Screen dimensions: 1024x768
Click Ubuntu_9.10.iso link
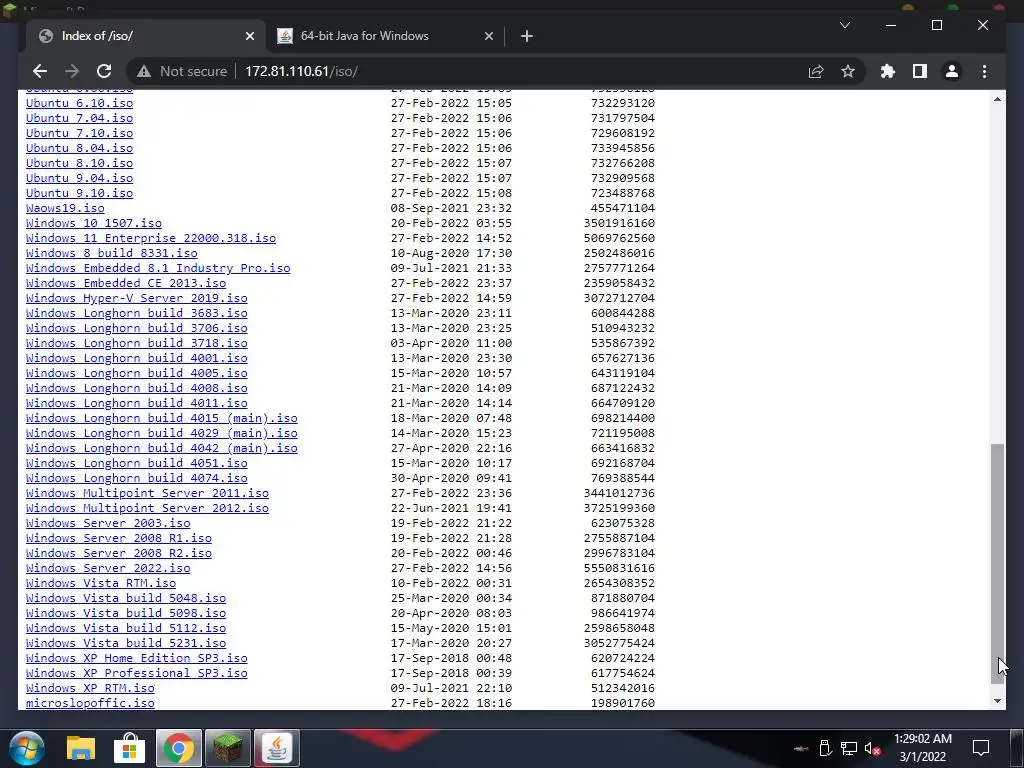[80, 193]
